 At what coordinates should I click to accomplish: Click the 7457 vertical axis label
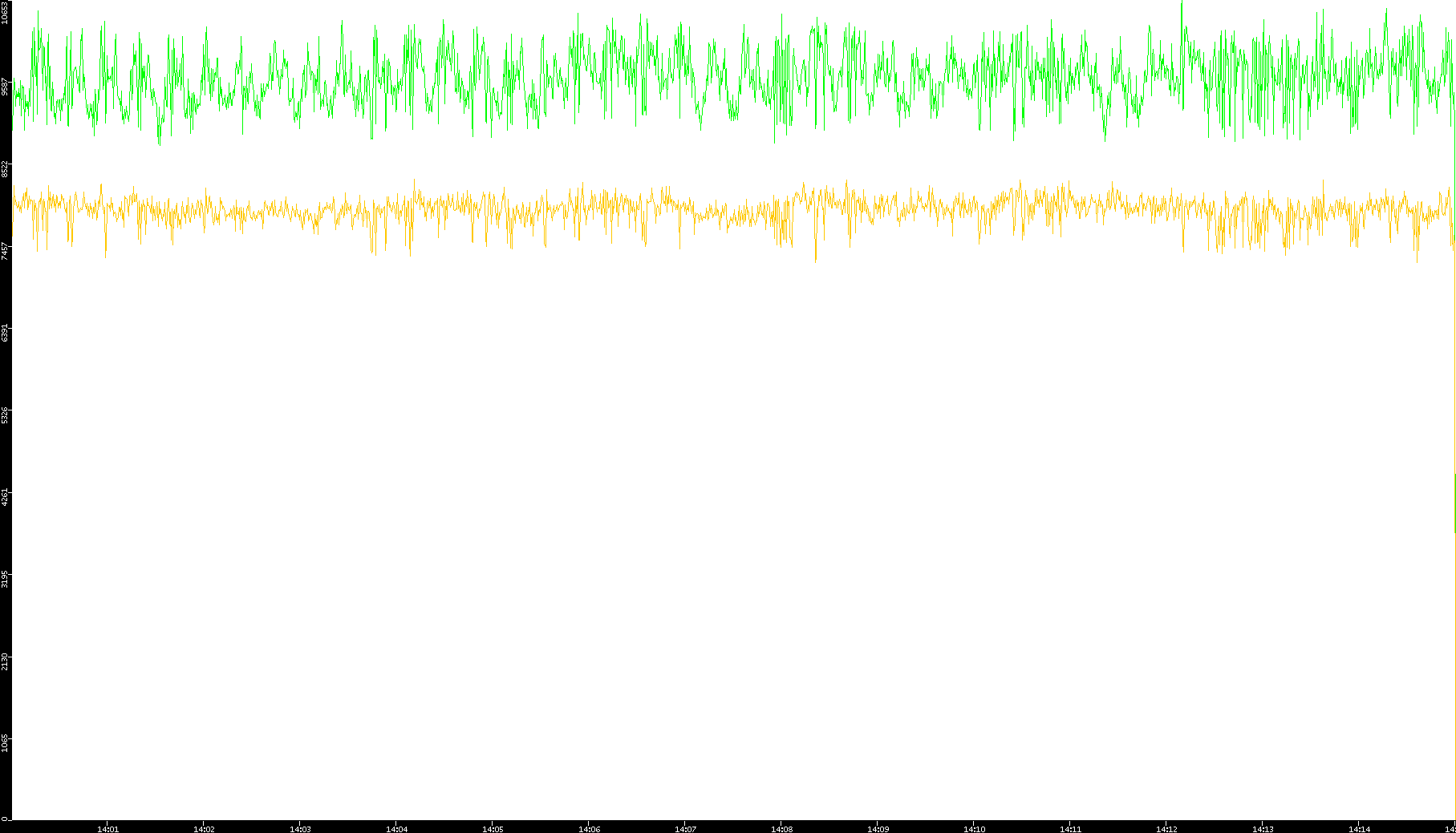pyautogui.click(x=5, y=250)
